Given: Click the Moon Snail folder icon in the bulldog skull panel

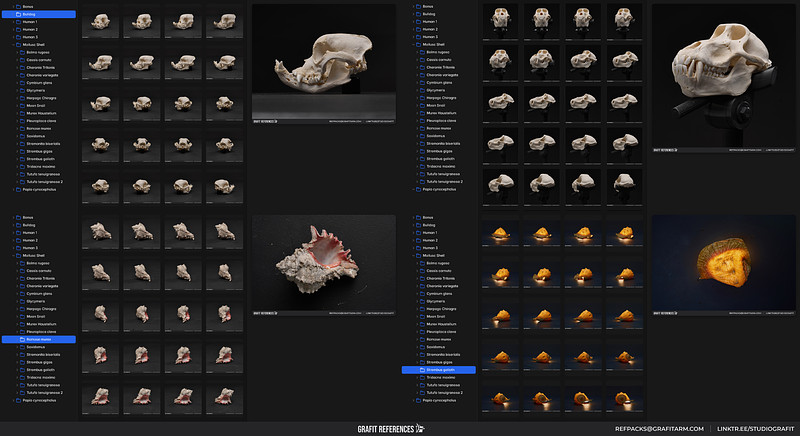Looking at the screenshot, I should 22,106.
